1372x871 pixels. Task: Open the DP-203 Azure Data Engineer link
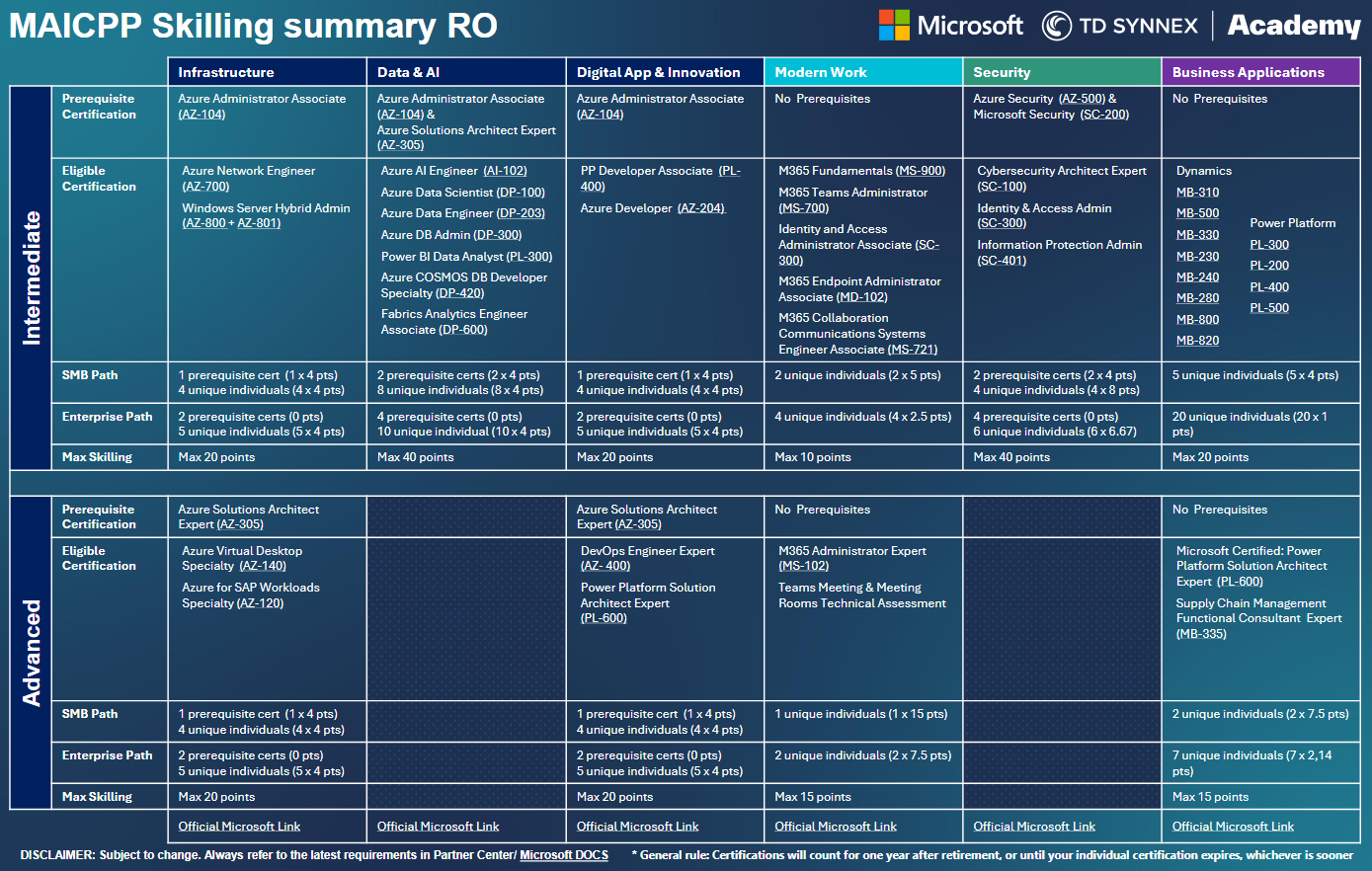coord(521,213)
